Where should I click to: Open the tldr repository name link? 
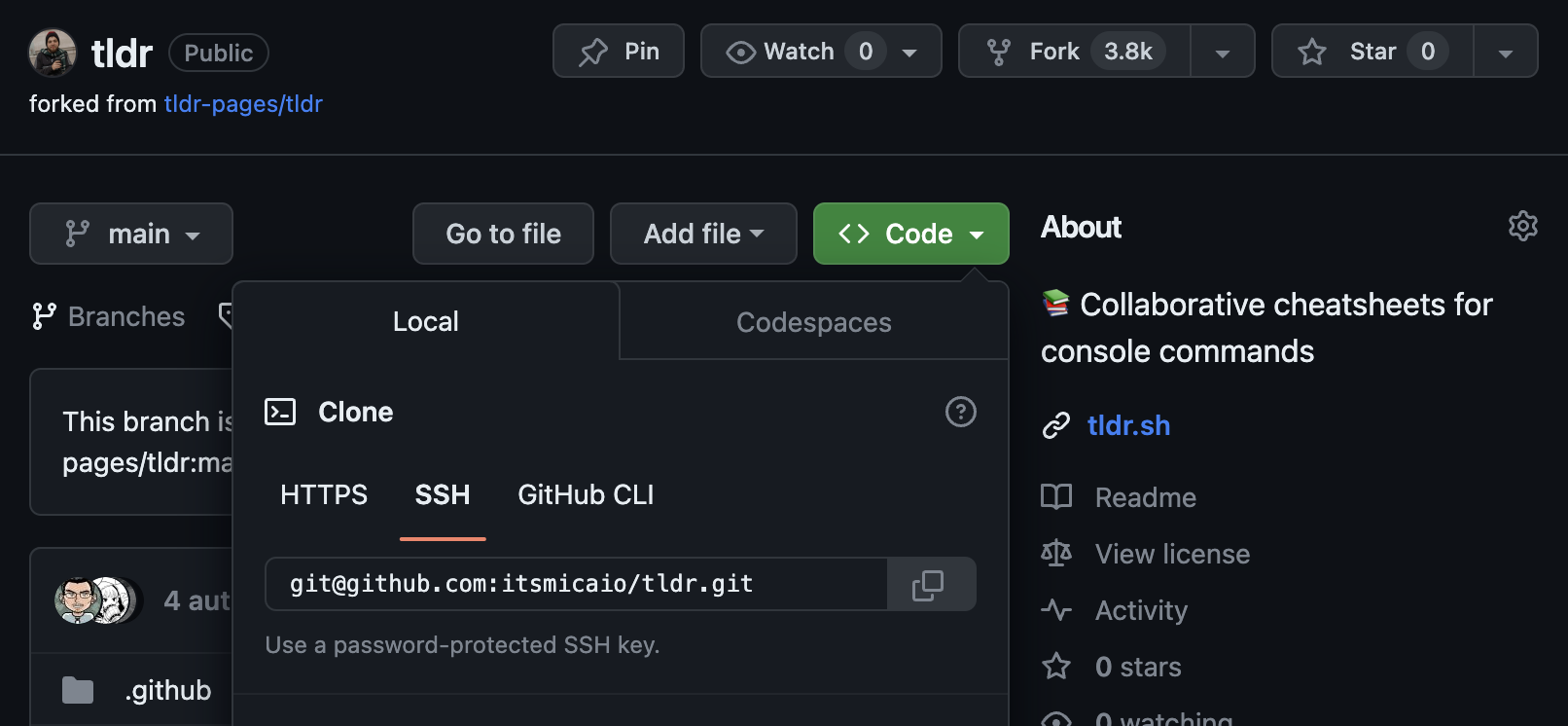click(122, 53)
